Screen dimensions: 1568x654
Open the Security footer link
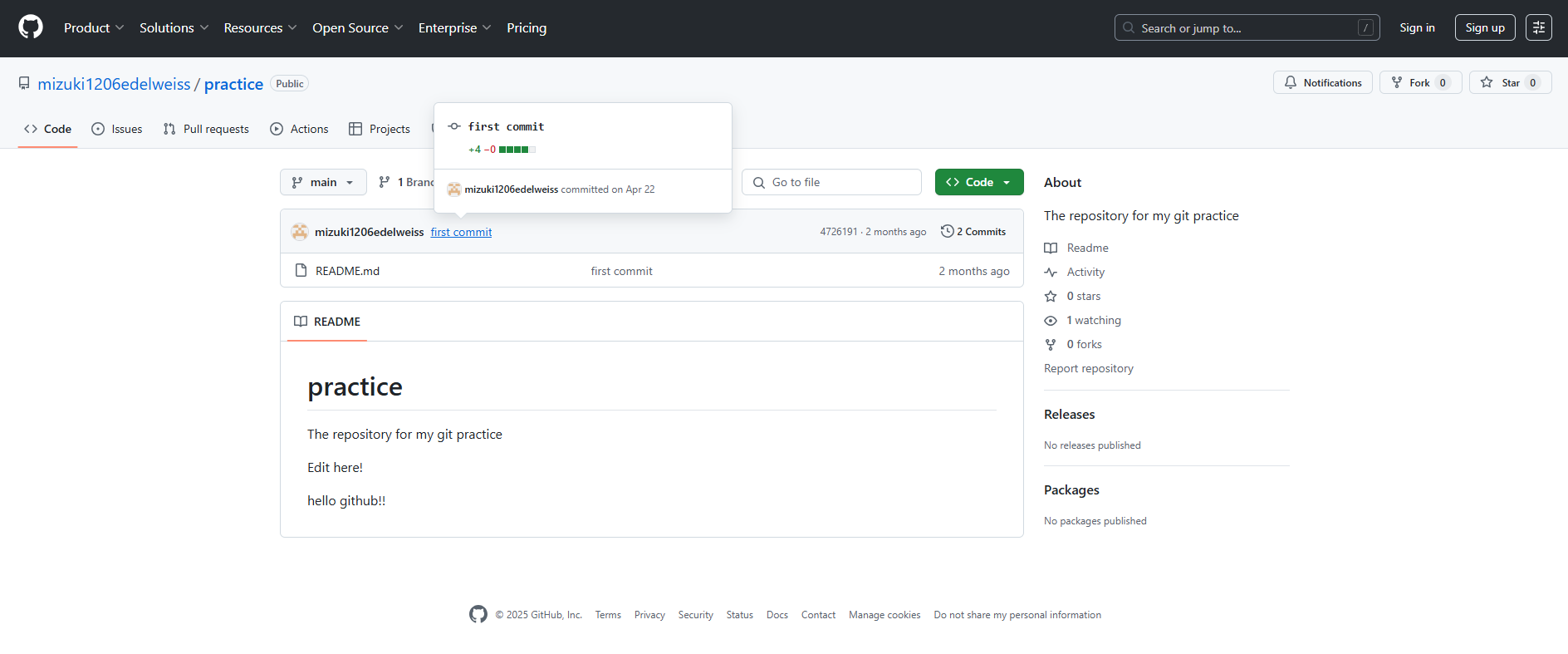pyautogui.click(x=695, y=615)
